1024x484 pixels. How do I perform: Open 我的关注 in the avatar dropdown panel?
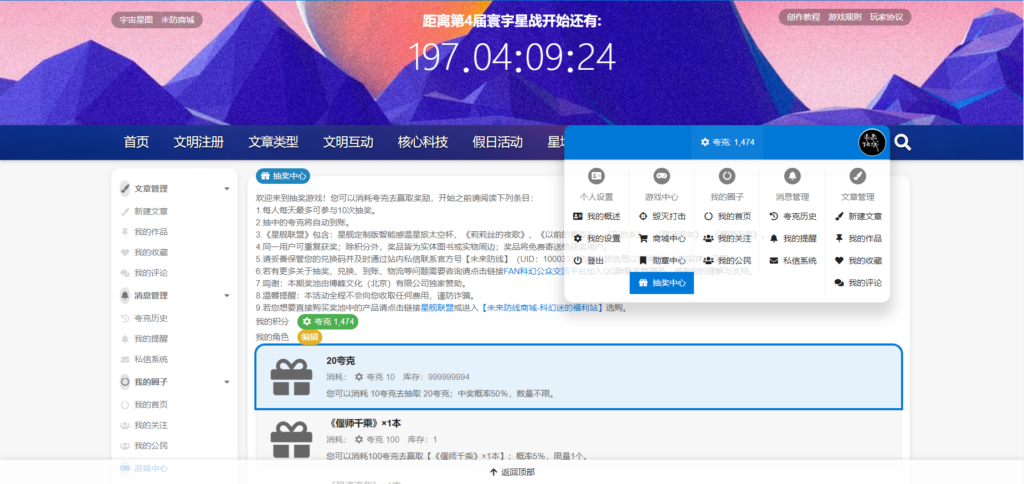(x=727, y=238)
